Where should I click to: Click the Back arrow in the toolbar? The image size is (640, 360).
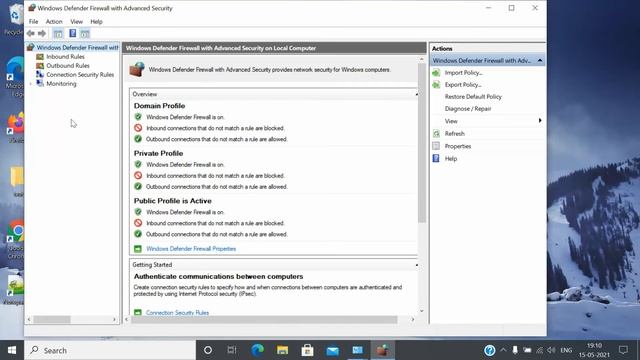(31, 33)
